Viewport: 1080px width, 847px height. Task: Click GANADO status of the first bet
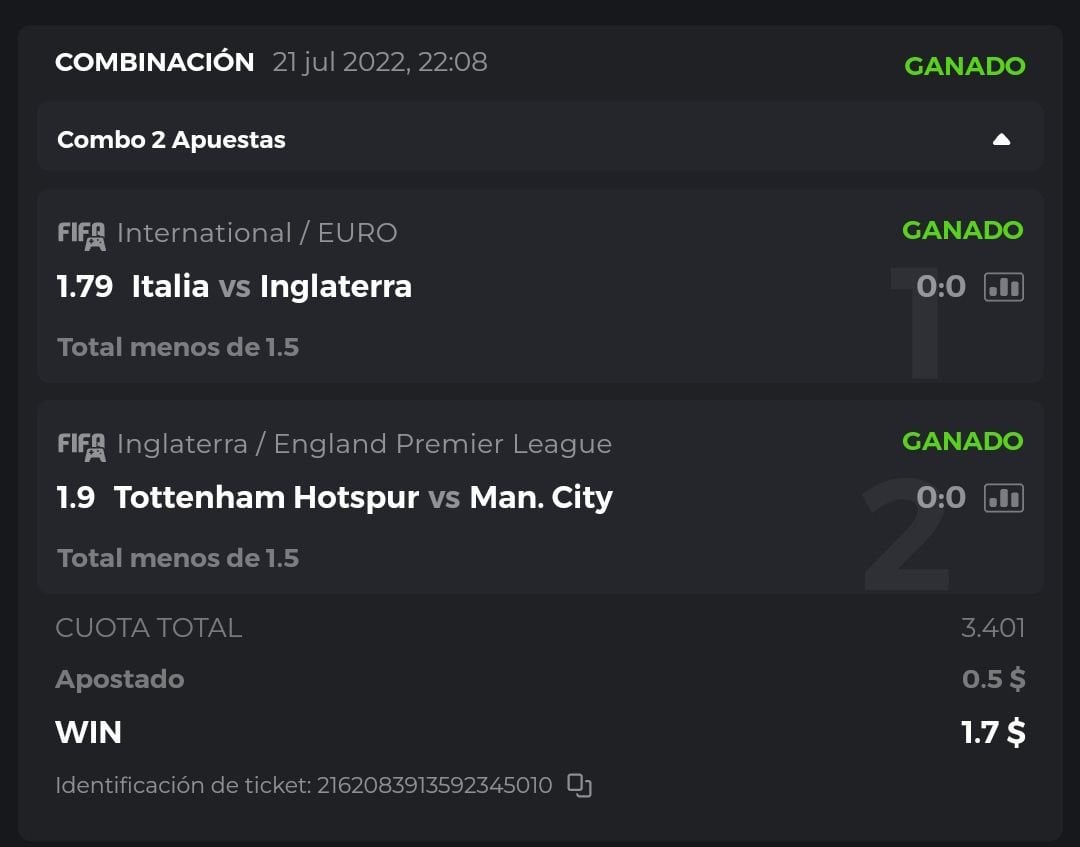click(962, 230)
